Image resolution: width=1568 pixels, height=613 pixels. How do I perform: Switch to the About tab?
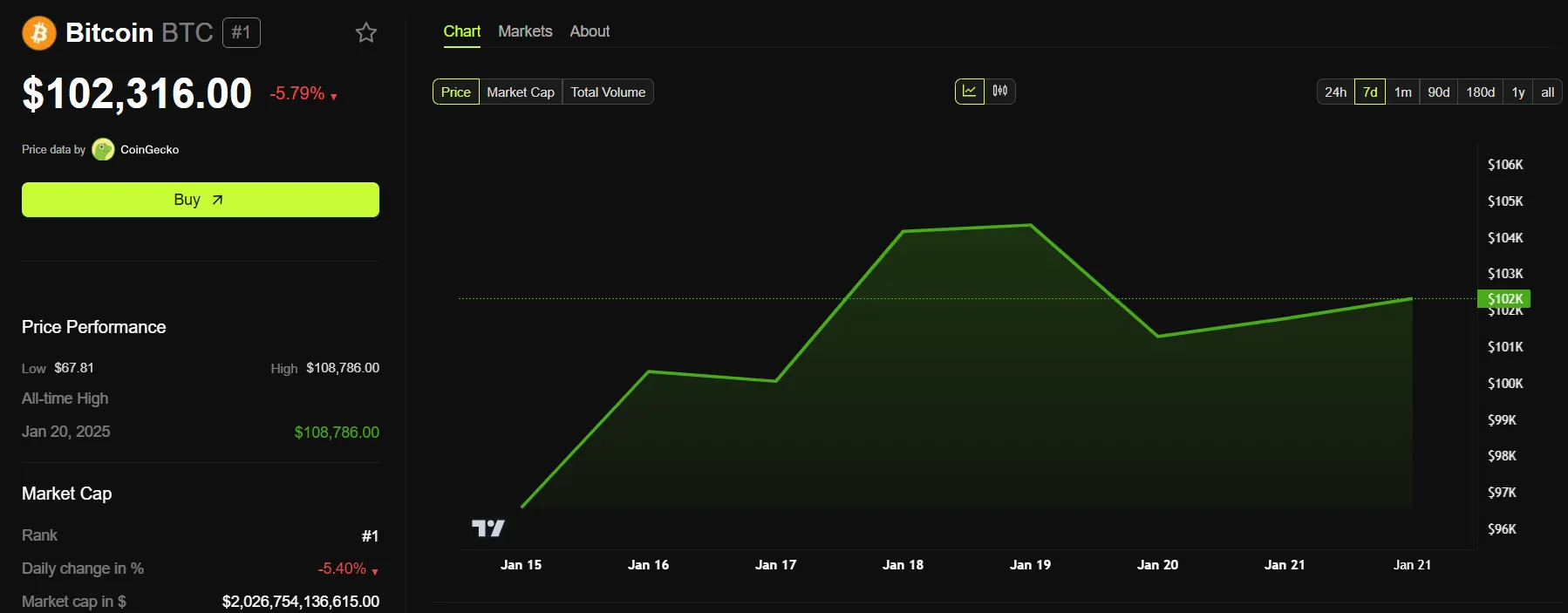(590, 31)
